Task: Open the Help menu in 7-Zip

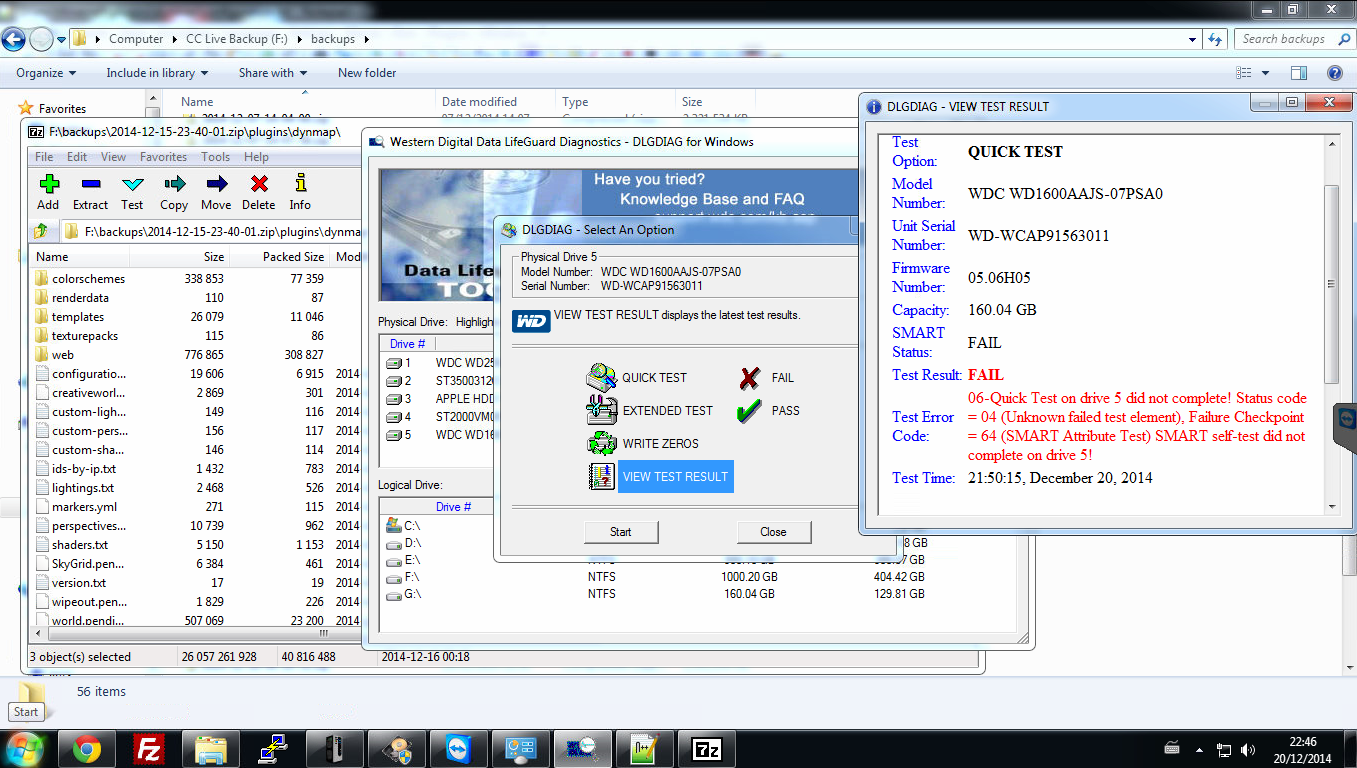Action: coord(256,157)
